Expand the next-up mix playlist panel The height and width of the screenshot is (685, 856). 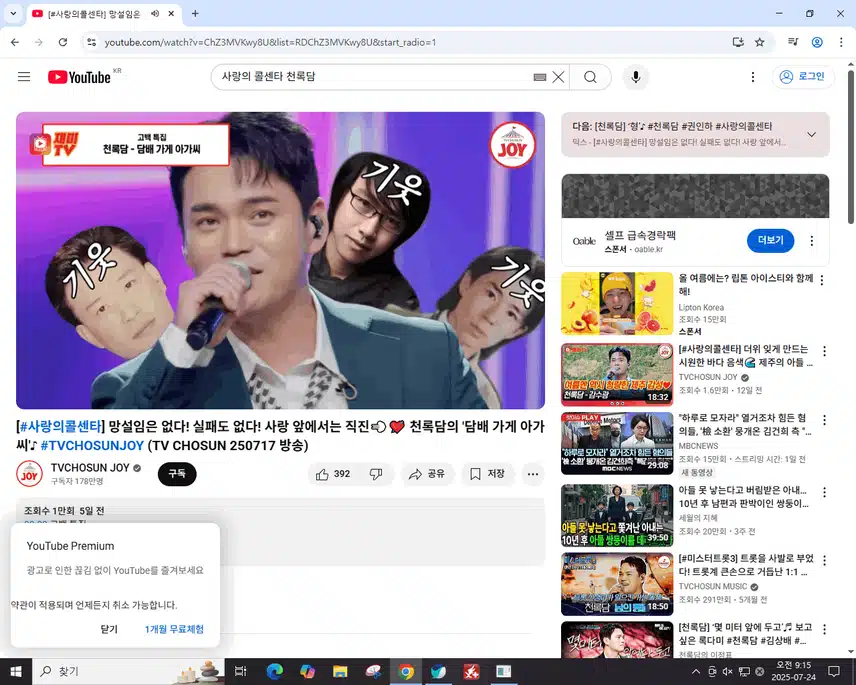coord(812,134)
